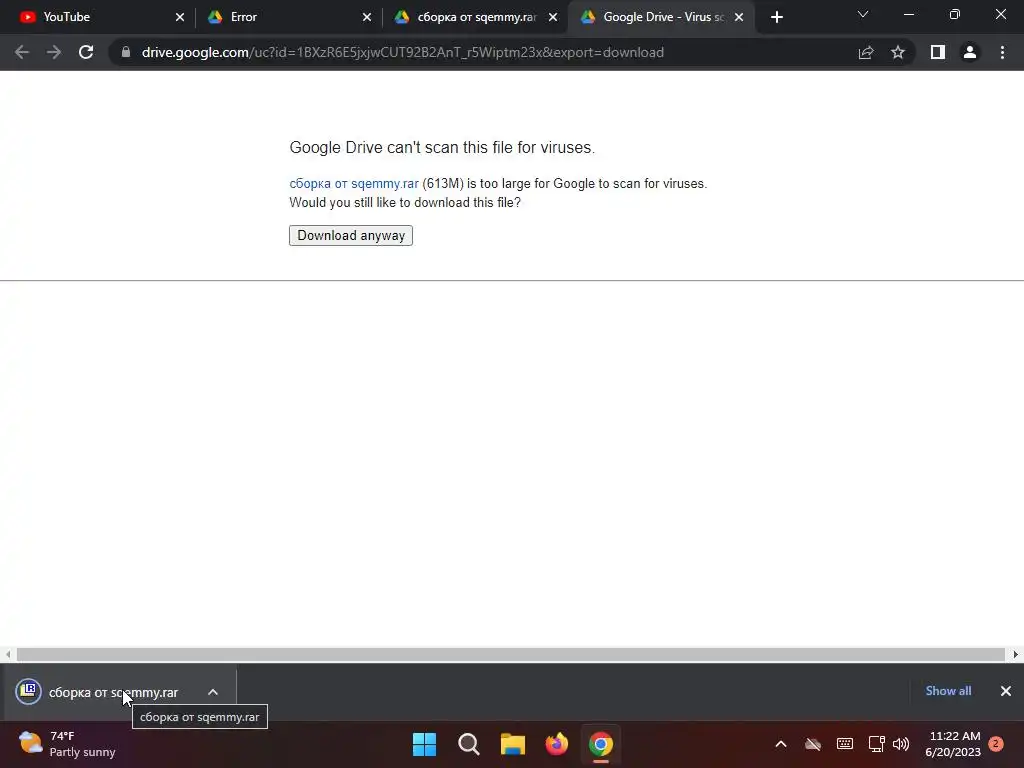The height and width of the screenshot is (768, 1024).
Task: Share this page icon in address bar
Action: [866, 52]
